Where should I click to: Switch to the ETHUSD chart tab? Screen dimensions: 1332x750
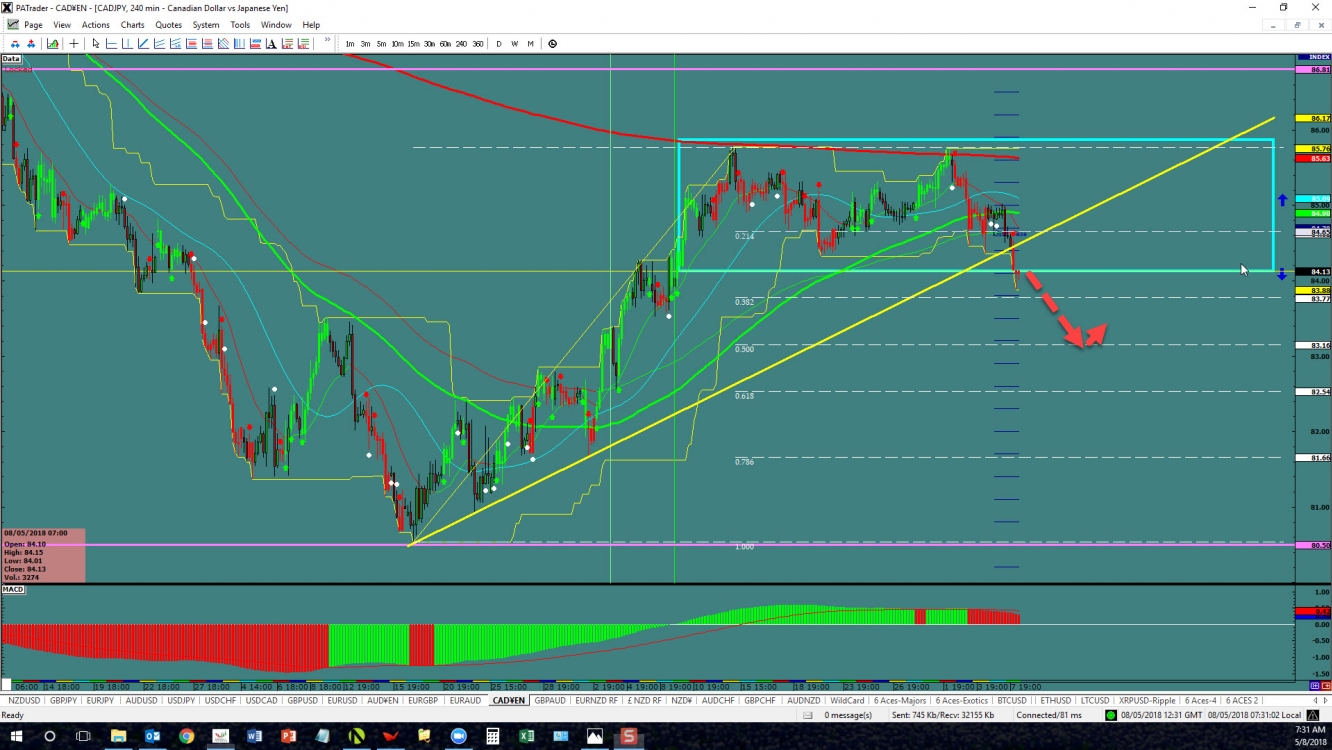(x=1055, y=700)
